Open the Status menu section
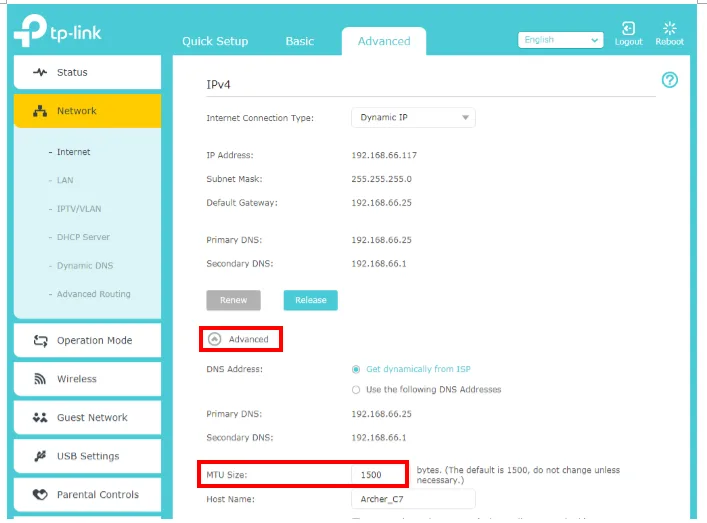The height and width of the screenshot is (523, 707). 87,72
